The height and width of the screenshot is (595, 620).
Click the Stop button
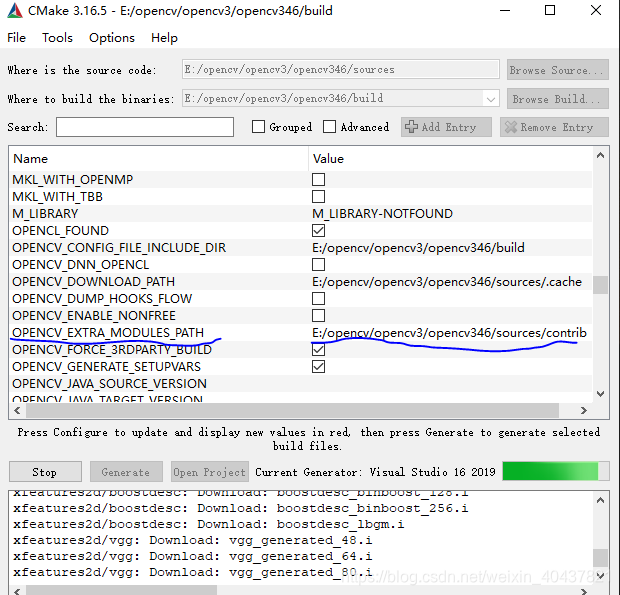[45, 472]
